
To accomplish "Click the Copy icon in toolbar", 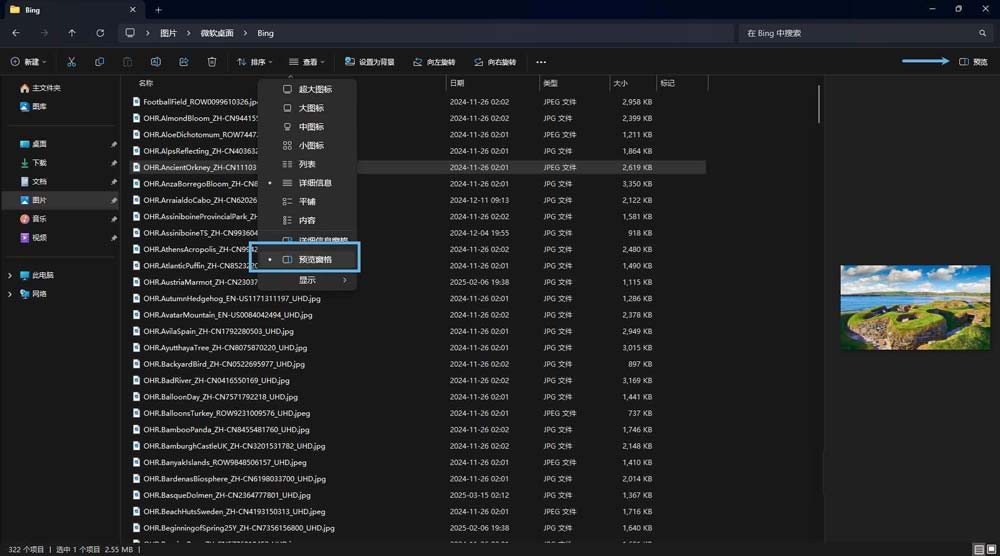I will tap(99, 62).
